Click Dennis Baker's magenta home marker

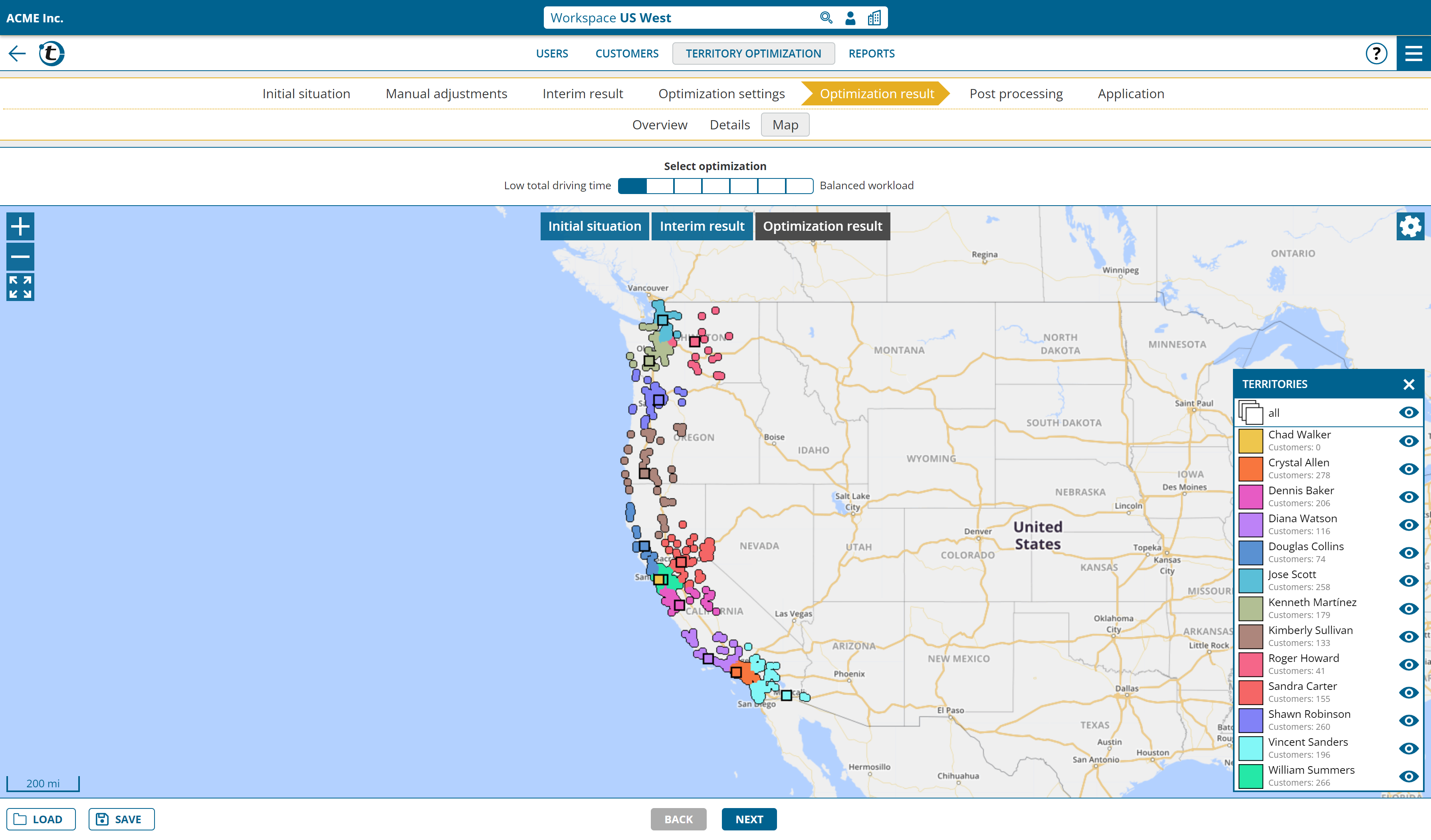679,605
